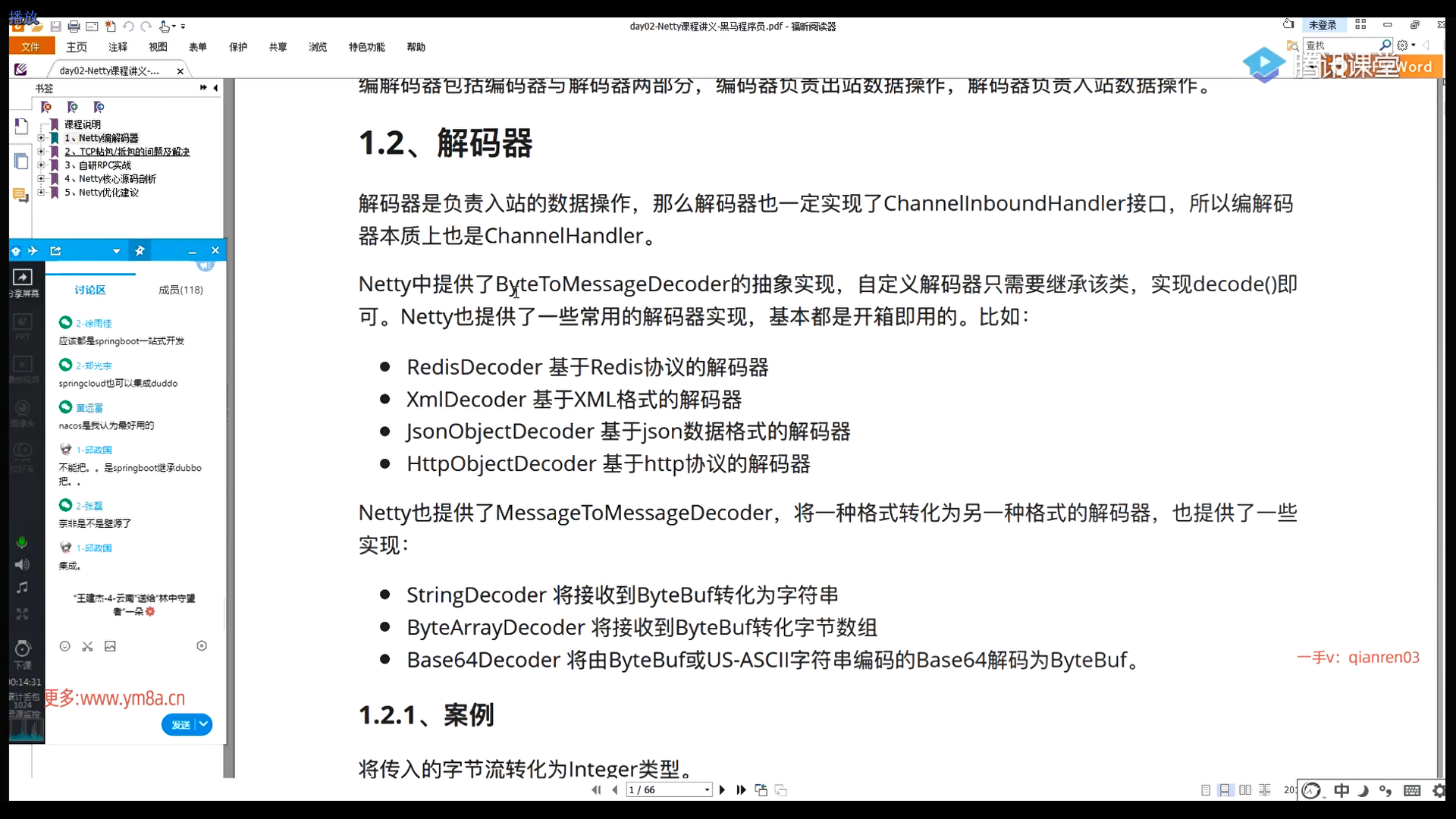
Task: Click the print icon in quick toolbar
Action: [x=74, y=27]
